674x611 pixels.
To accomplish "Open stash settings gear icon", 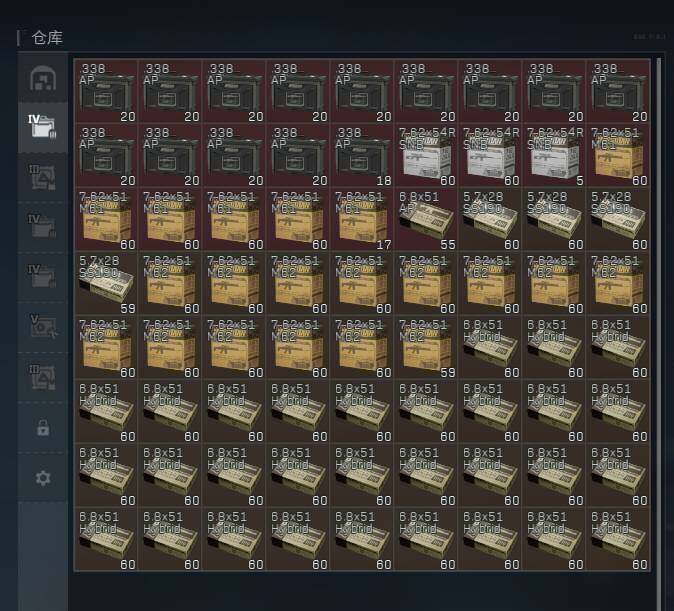I will (x=42, y=478).
